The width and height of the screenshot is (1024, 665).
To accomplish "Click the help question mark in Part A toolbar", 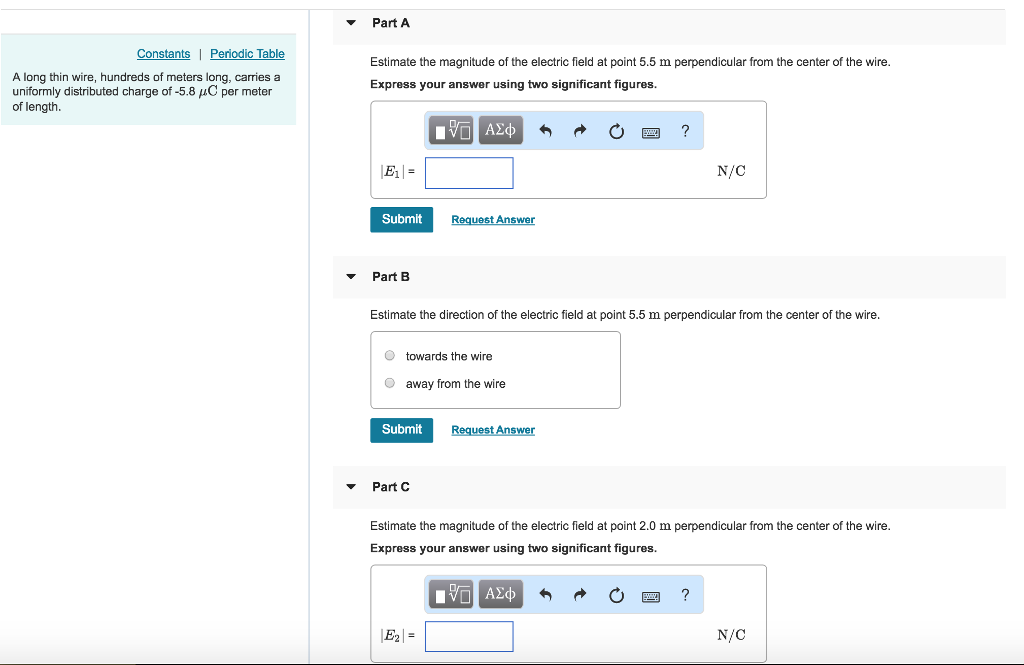I will pos(685,129).
